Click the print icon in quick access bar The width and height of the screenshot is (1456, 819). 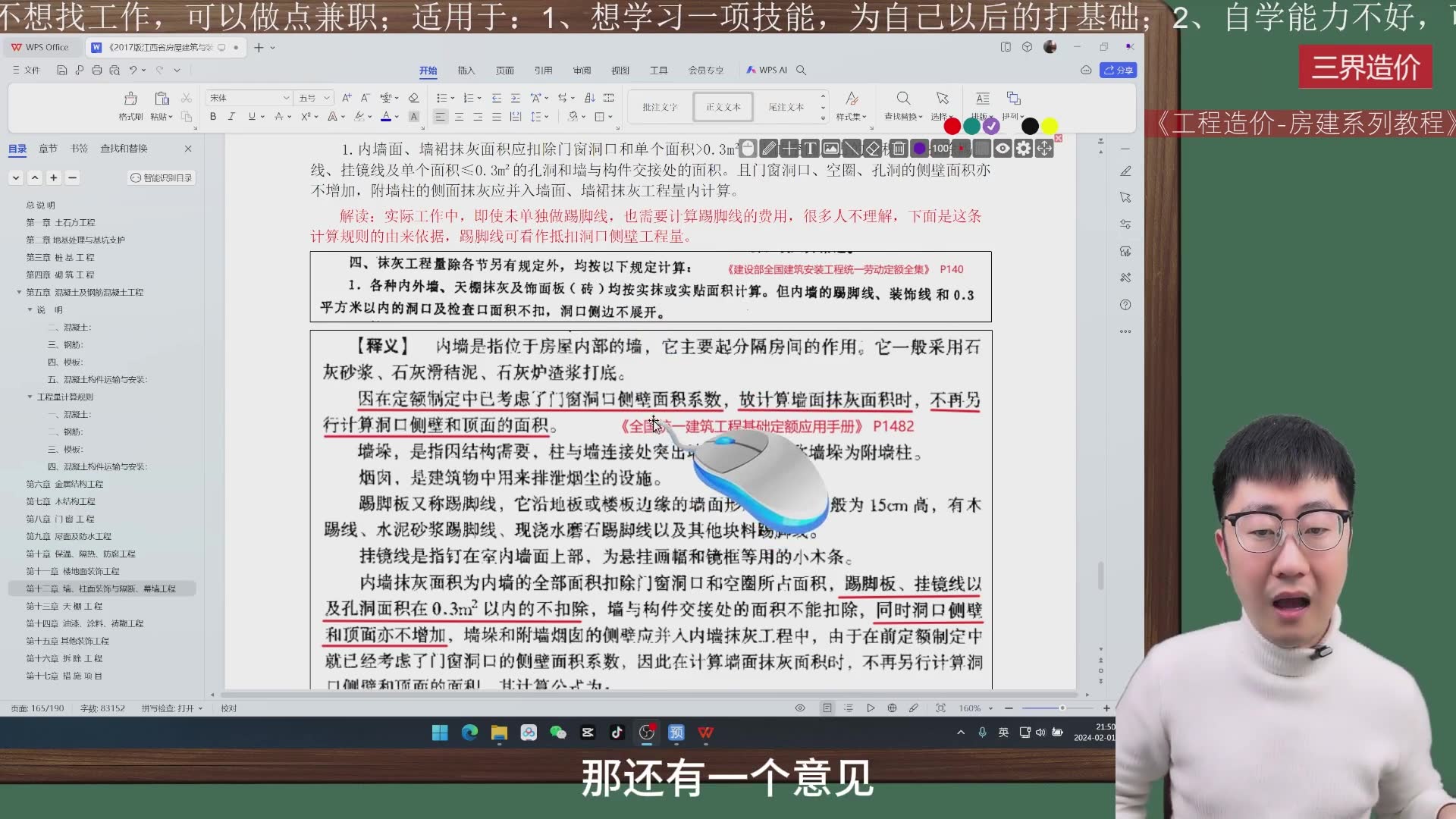96,70
